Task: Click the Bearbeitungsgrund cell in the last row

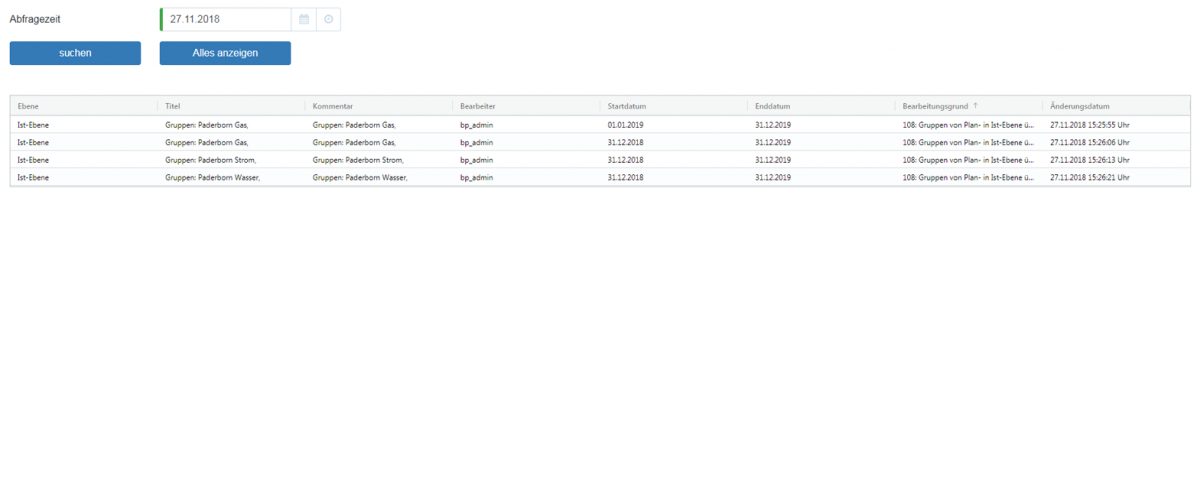Action: tap(967, 177)
